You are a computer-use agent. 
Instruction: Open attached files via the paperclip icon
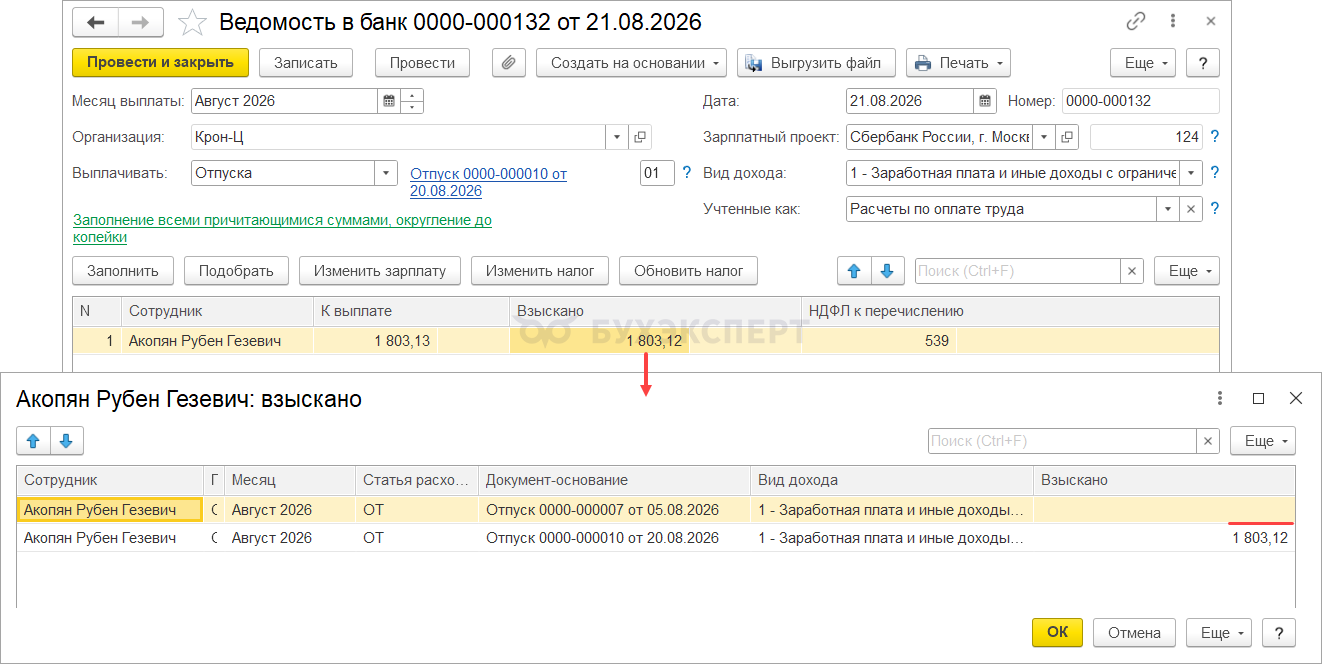coord(508,62)
